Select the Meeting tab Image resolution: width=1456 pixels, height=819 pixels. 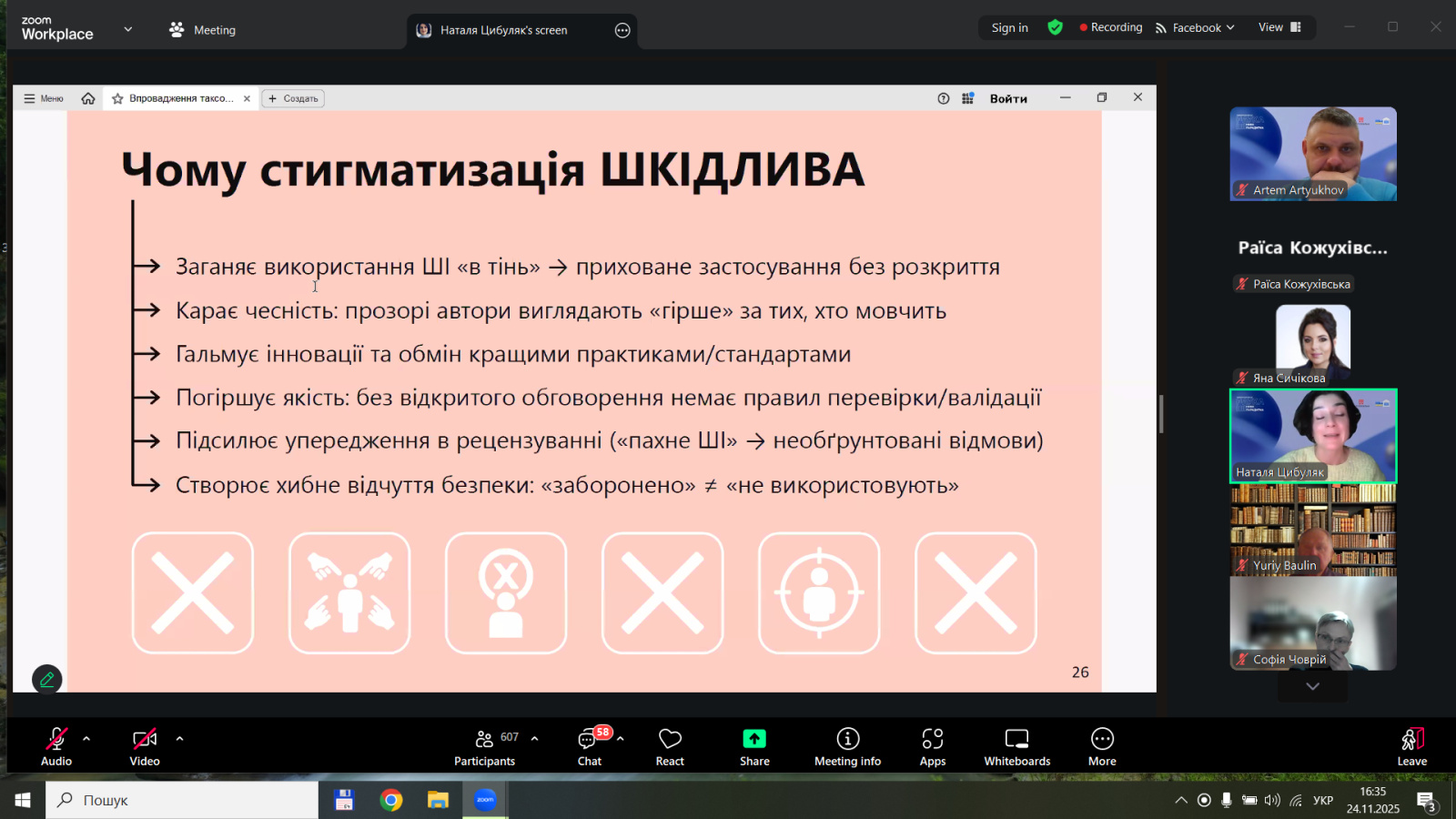pyautogui.click(x=203, y=30)
